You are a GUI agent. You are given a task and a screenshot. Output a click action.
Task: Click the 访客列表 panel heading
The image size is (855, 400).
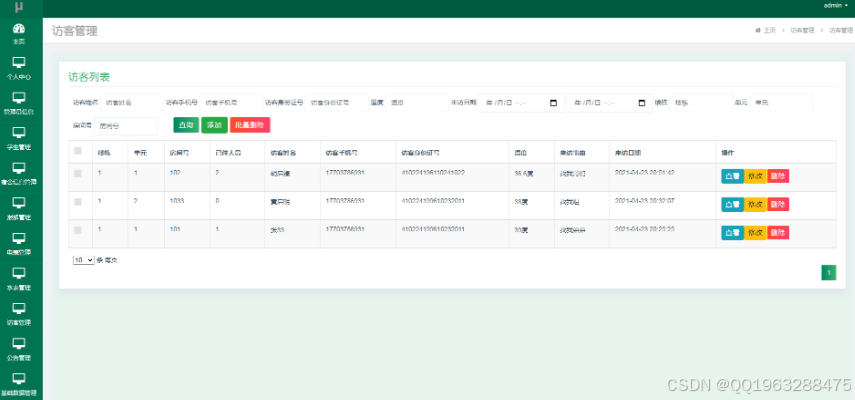point(89,77)
